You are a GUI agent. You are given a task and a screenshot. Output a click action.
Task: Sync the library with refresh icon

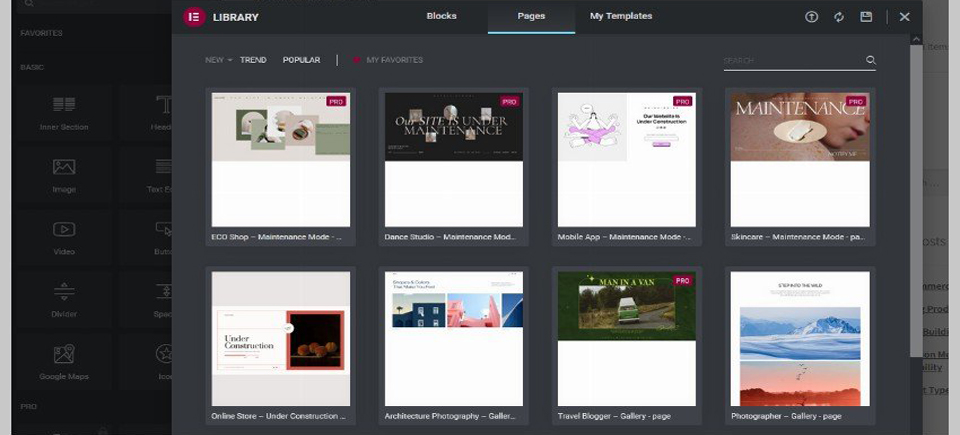pyautogui.click(x=839, y=17)
